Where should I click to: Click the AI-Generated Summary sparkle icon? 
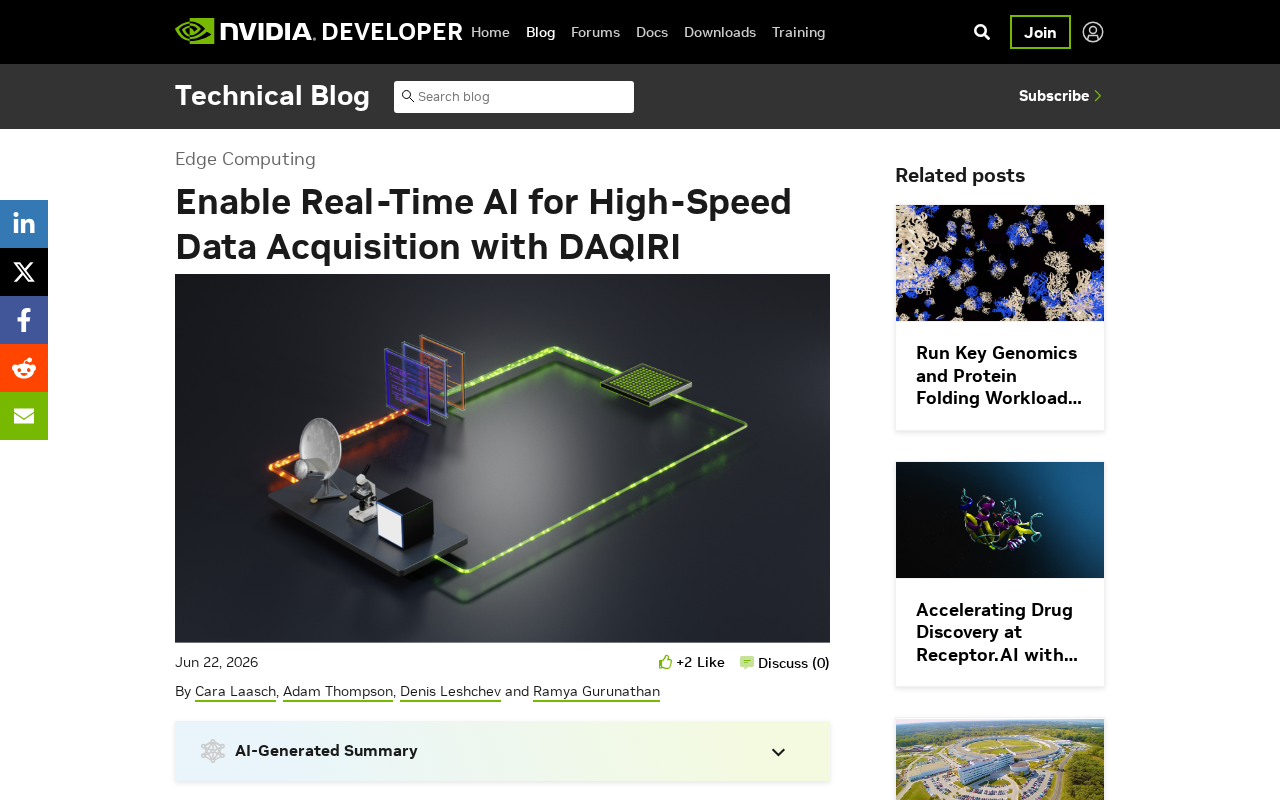[212, 751]
